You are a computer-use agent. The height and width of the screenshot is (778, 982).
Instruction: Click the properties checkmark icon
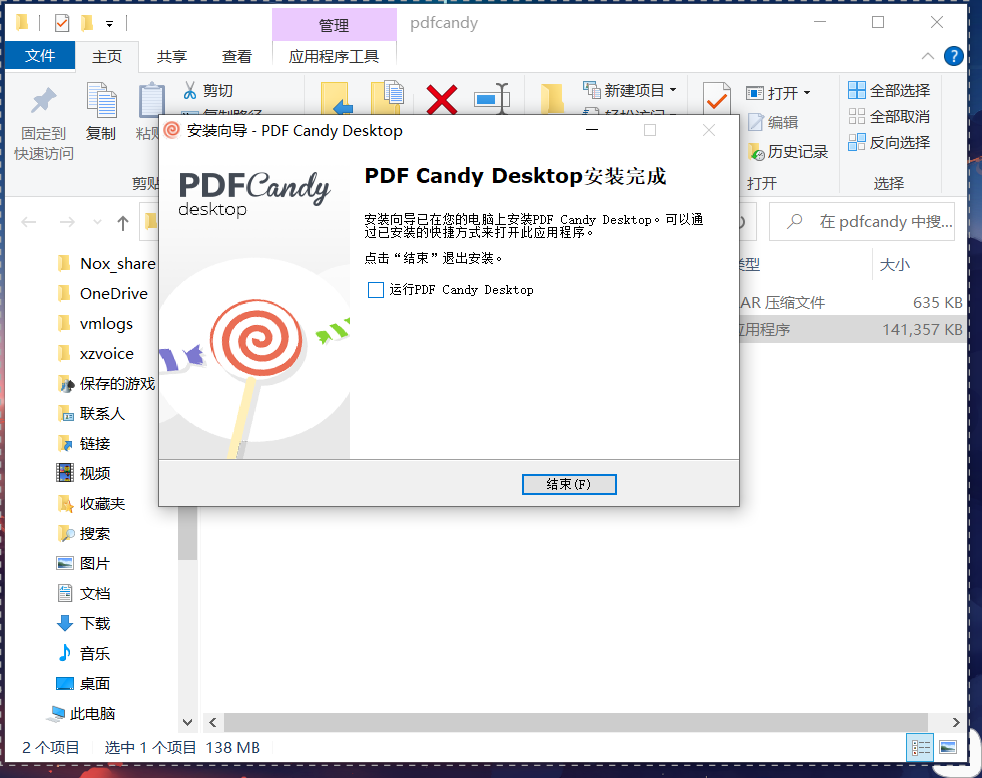click(716, 98)
